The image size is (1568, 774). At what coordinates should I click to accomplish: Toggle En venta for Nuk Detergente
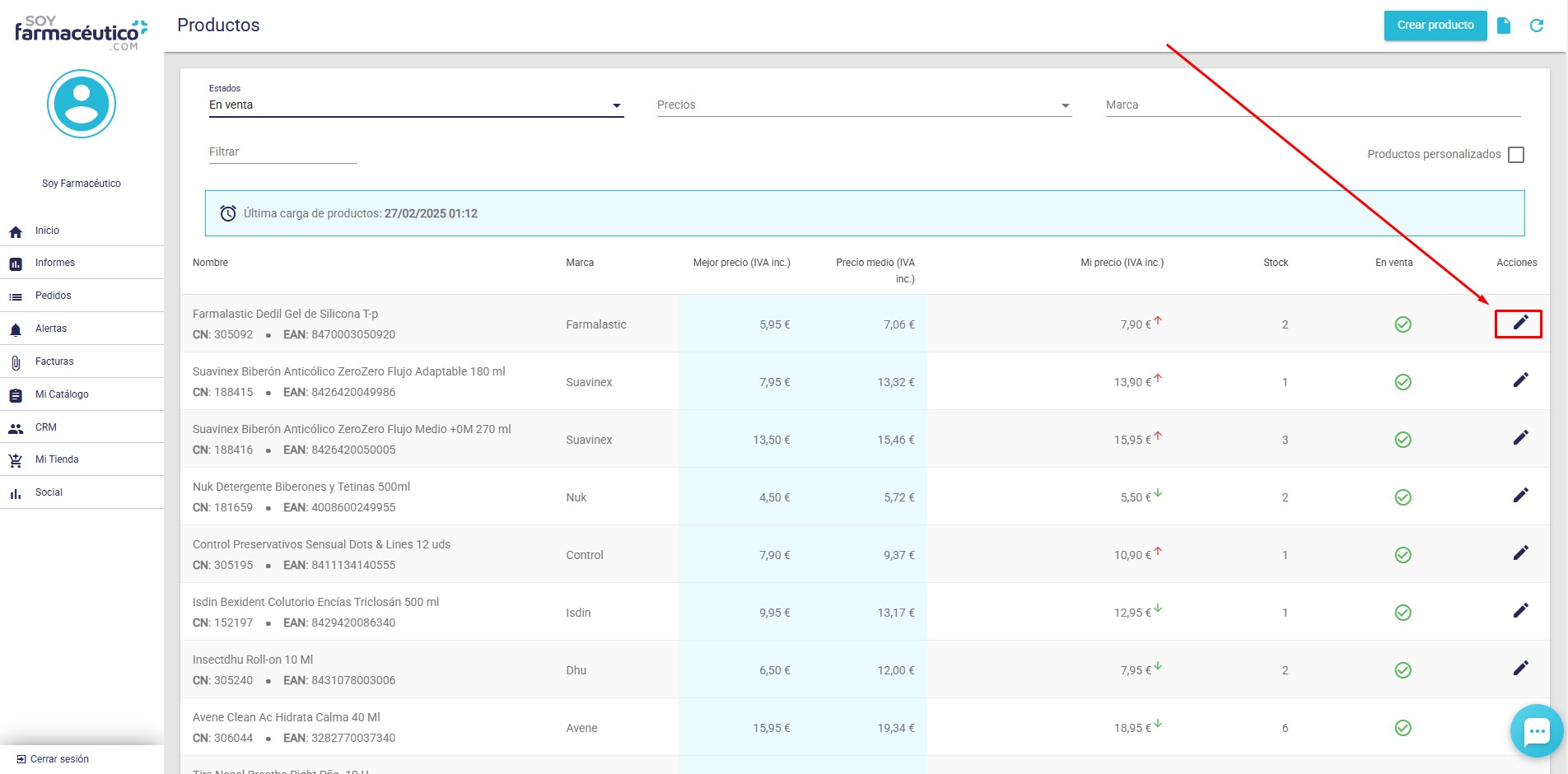pyautogui.click(x=1403, y=497)
